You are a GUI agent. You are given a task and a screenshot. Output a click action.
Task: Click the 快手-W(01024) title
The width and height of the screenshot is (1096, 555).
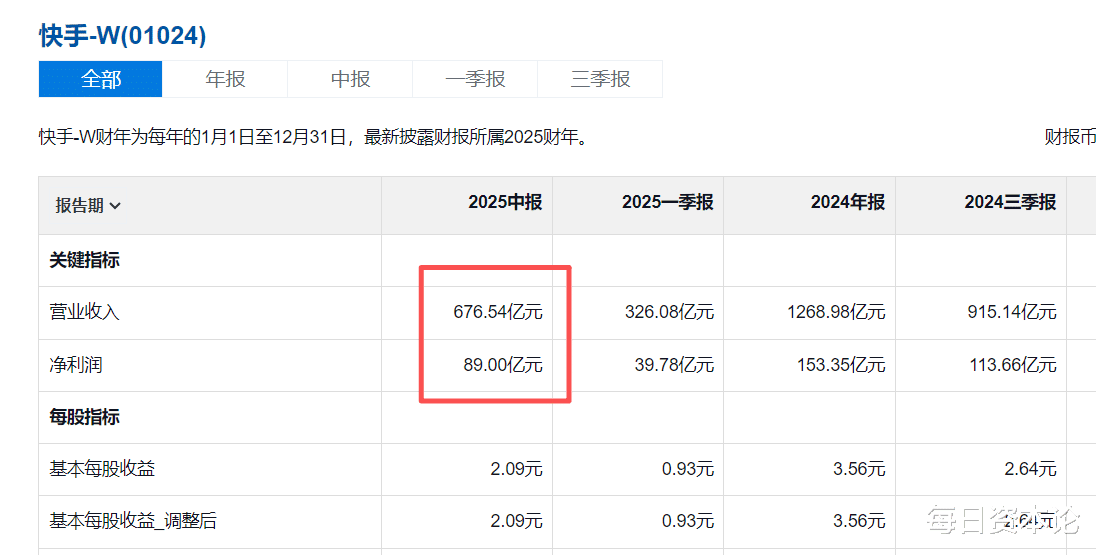(x=122, y=35)
